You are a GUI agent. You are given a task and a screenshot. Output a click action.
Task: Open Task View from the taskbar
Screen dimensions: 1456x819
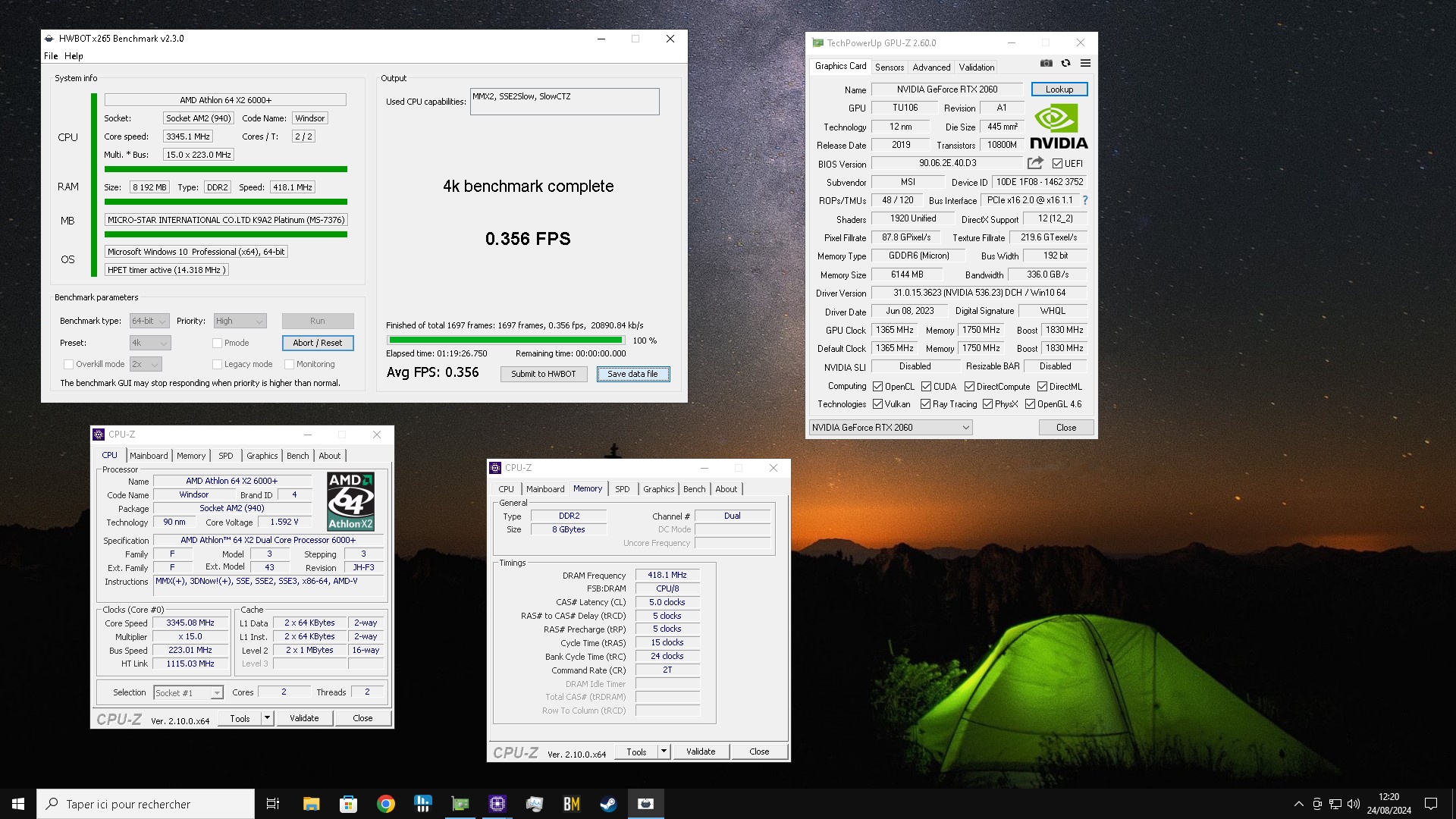point(273,804)
